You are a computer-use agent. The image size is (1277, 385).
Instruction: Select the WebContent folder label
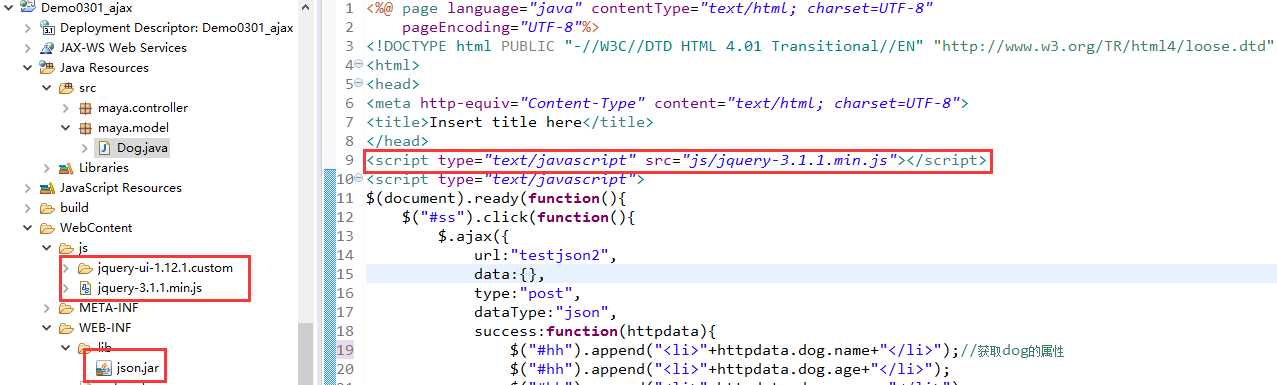coord(96,227)
